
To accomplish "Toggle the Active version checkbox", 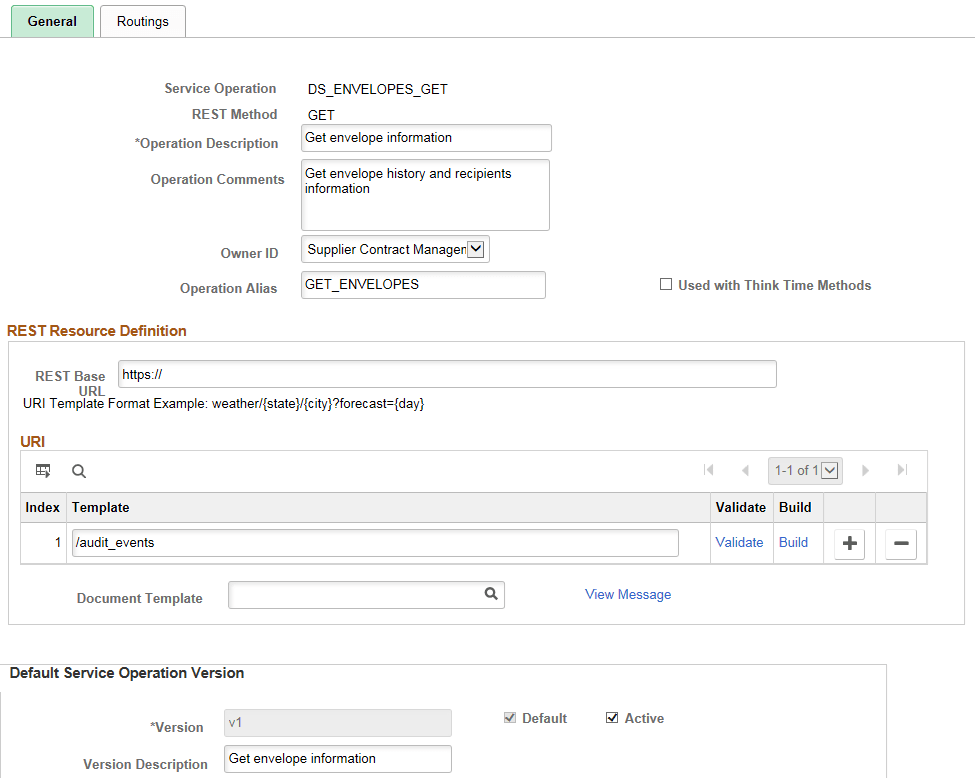I will 612,718.
